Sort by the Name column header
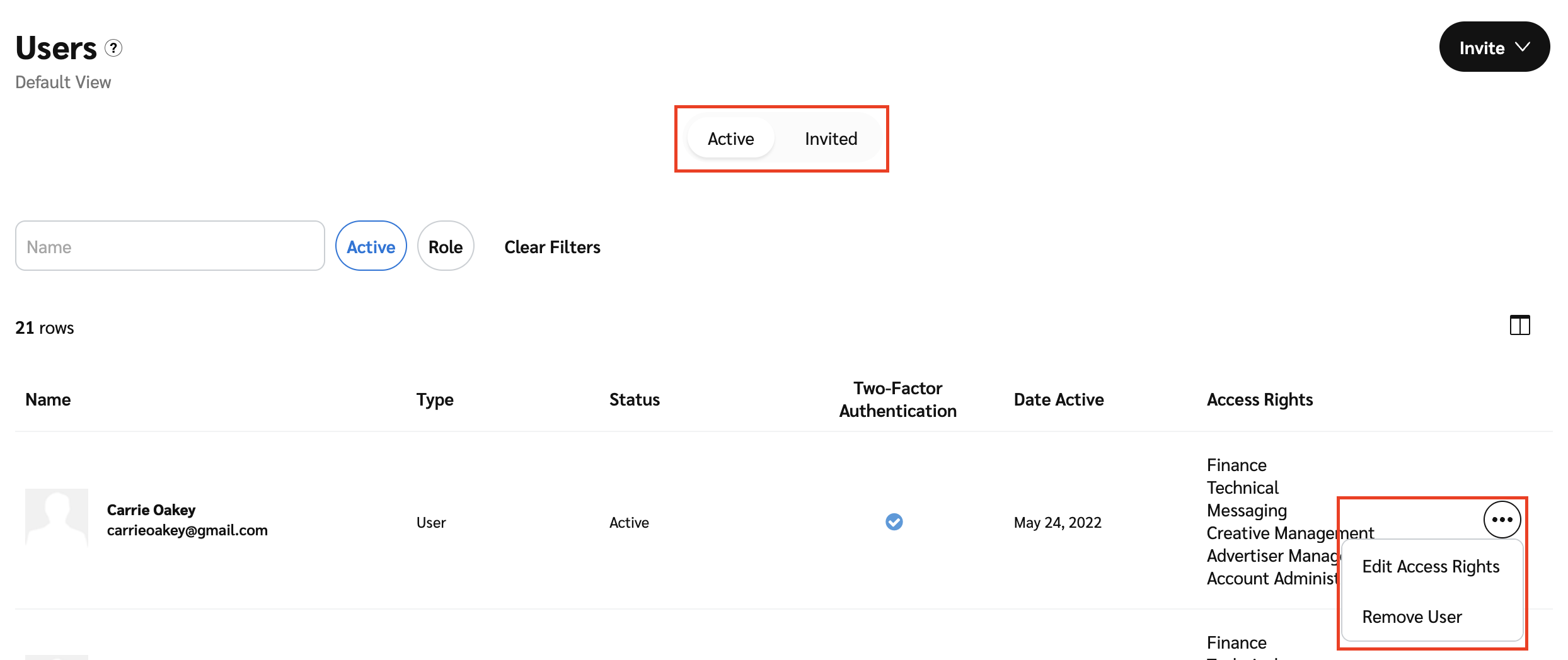Viewport: 1568px width, 660px height. tap(48, 400)
